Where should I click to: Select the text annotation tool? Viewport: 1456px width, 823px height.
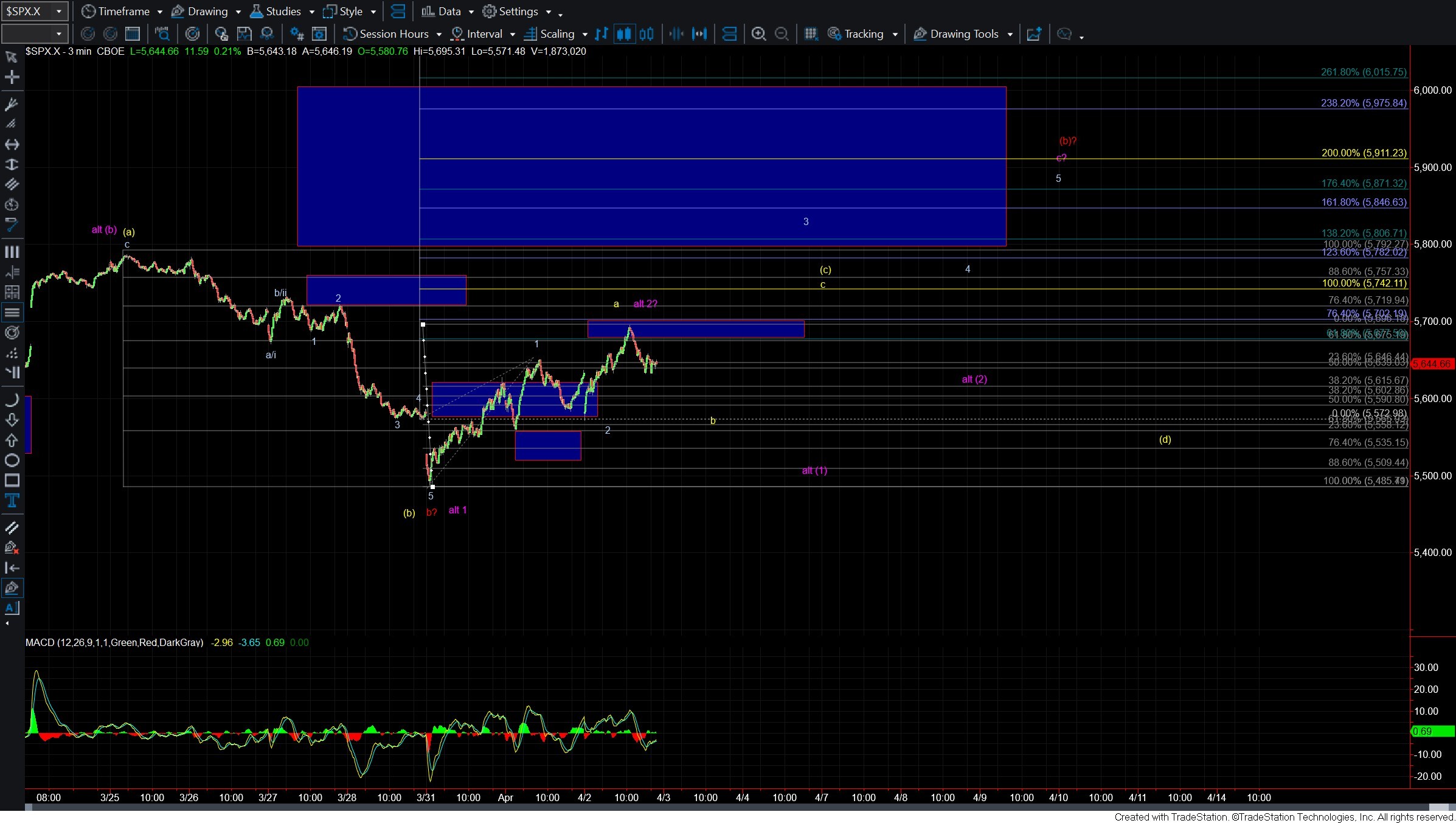[x=12, y=501]
